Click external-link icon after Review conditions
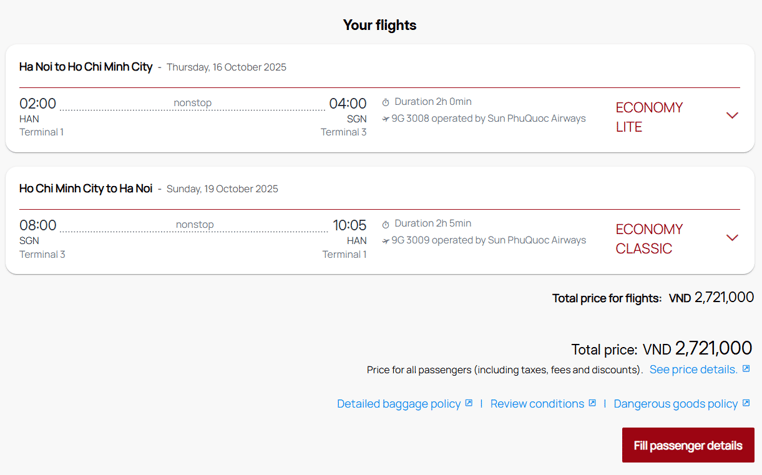This screenshot has width=762, height=475. click(x=592, y=403)
